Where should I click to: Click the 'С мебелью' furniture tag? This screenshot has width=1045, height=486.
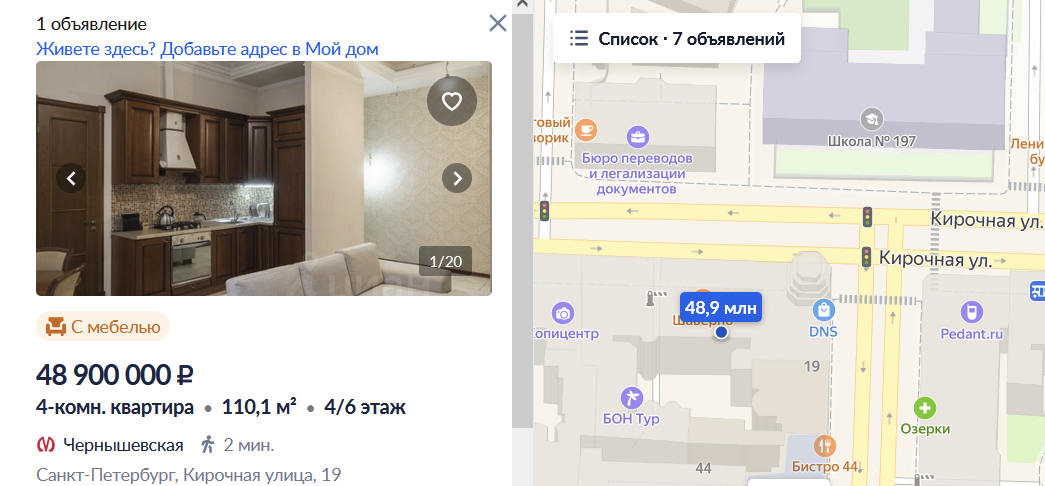point(103,327)
